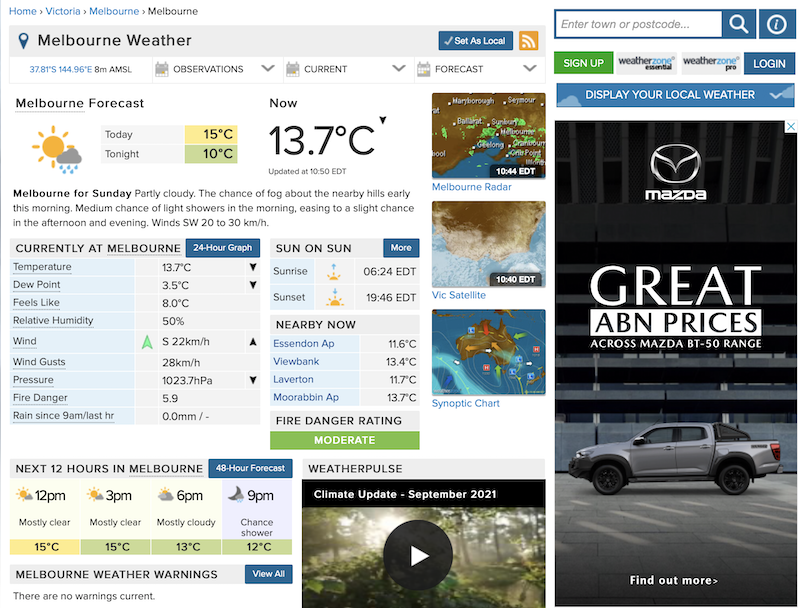
Task: Play the Climate Update video
Action: click(x=418, y=556)
